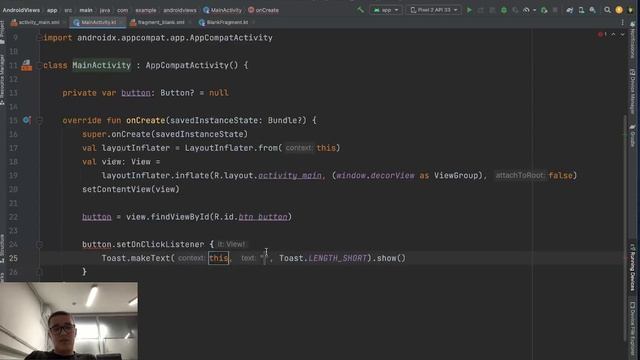The height and width of the screenshot is (360, 640).
Task: Click the AndroidViews breadcrumb
Action: click(x=21, y=10)
